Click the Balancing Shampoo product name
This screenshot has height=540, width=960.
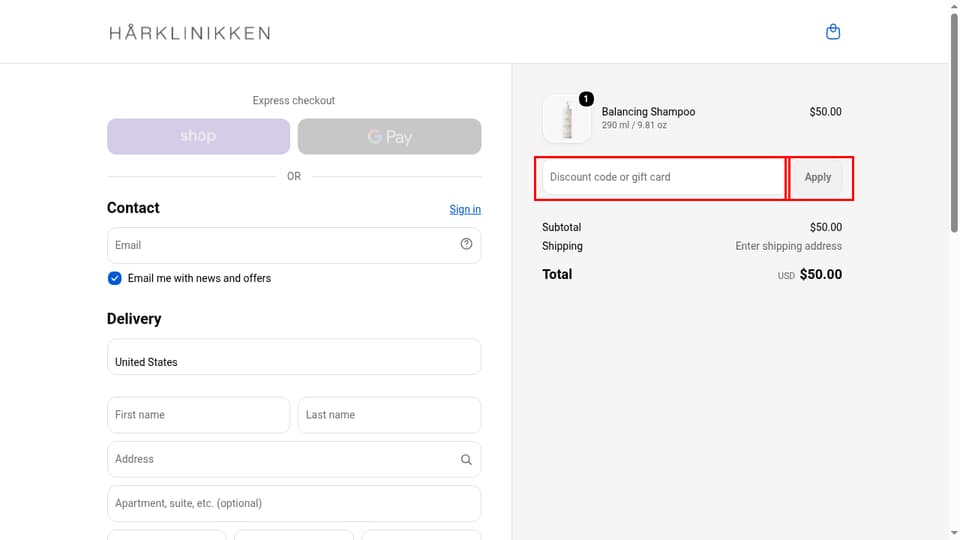[x=648, y=111]
